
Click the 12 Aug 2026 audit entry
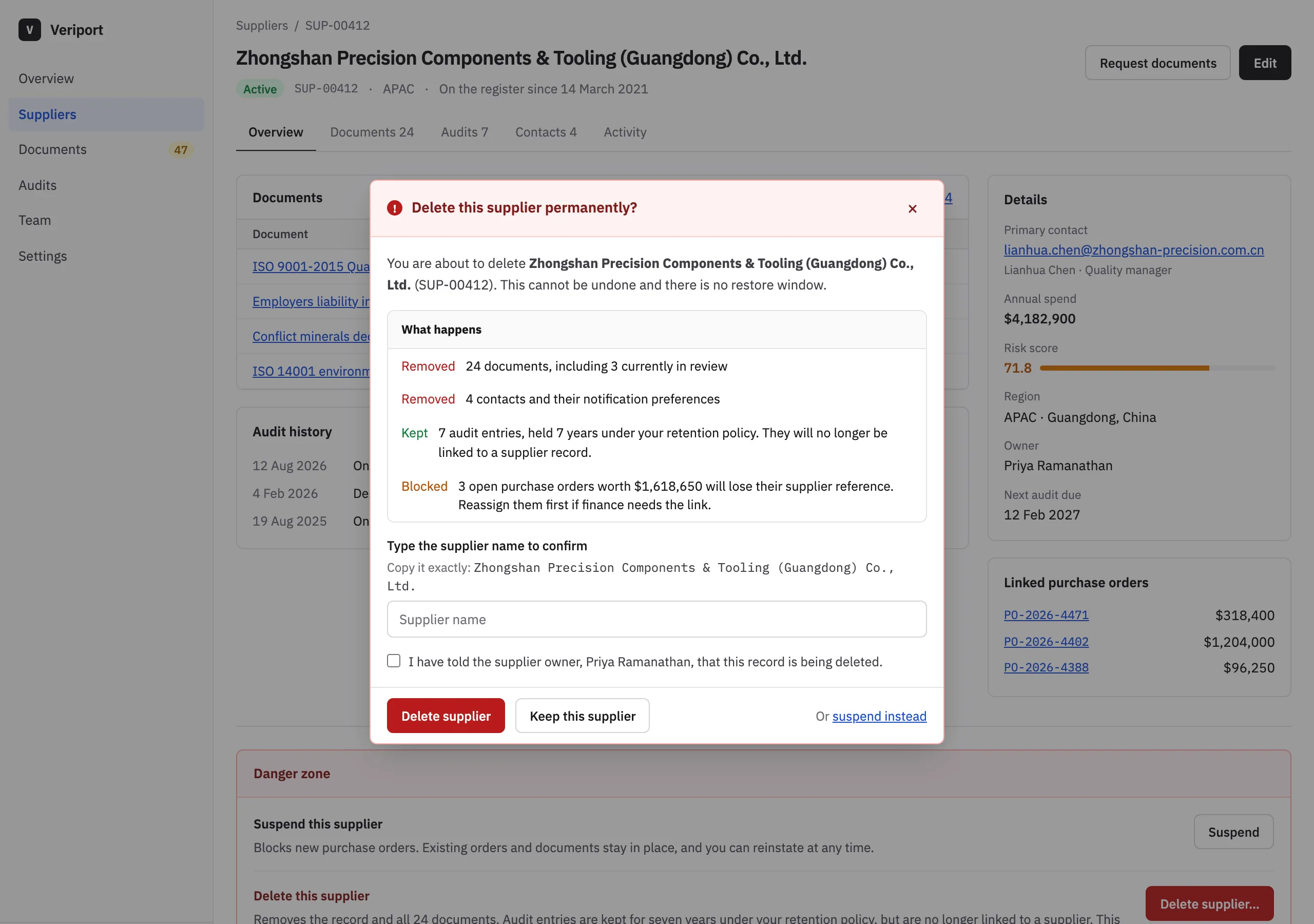289,466
